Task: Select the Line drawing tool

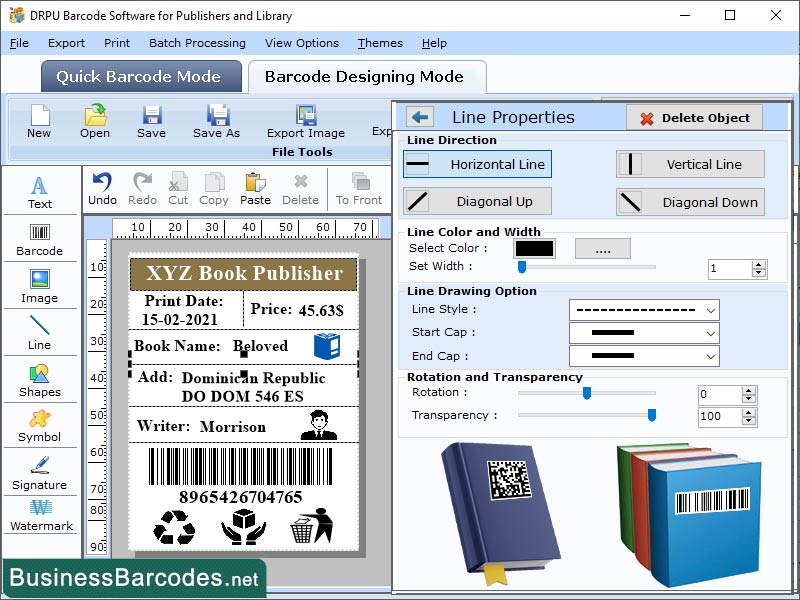Action: 40,333
